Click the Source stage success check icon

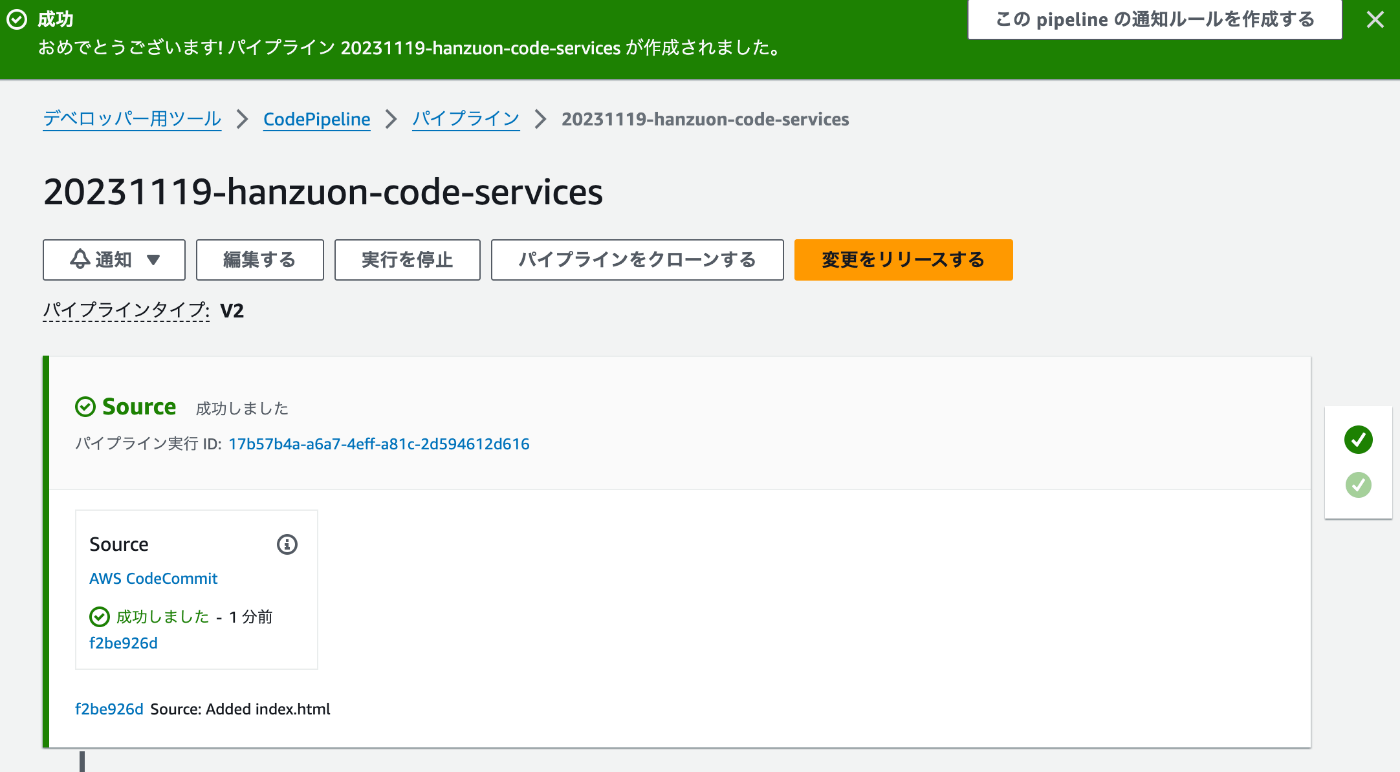[86, 407]
